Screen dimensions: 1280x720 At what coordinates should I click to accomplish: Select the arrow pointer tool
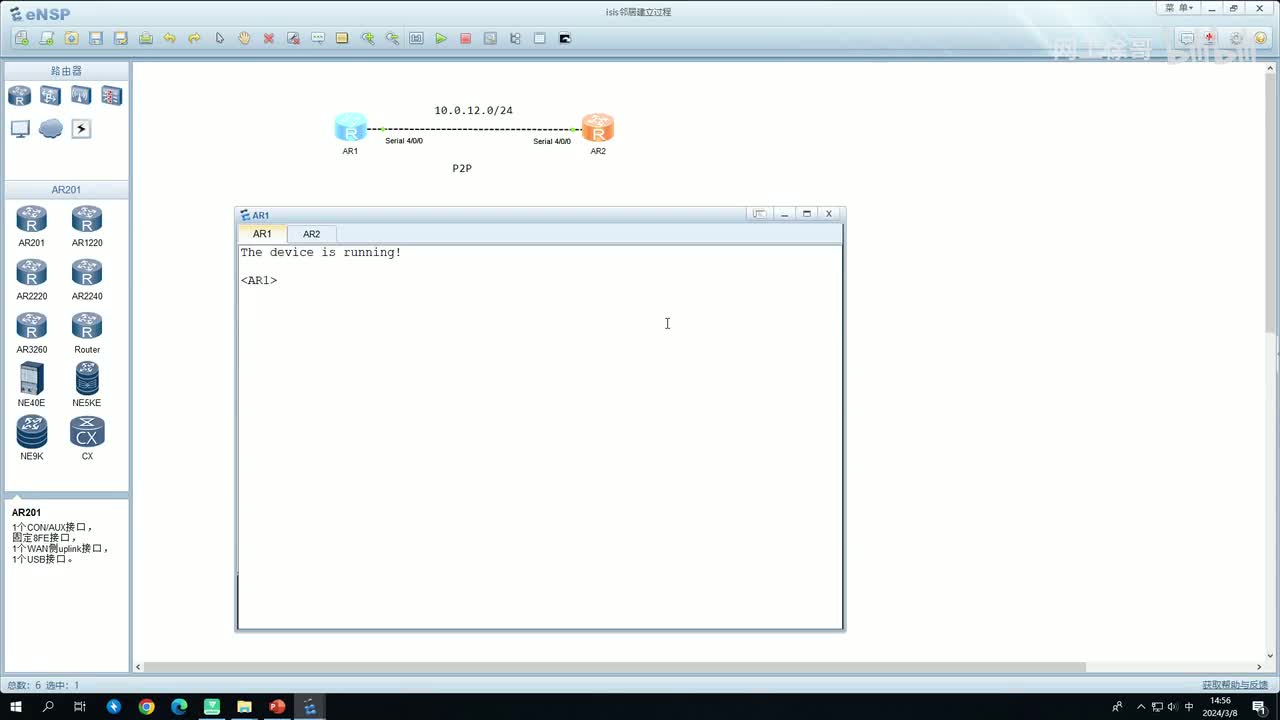[x=220, y=38]
